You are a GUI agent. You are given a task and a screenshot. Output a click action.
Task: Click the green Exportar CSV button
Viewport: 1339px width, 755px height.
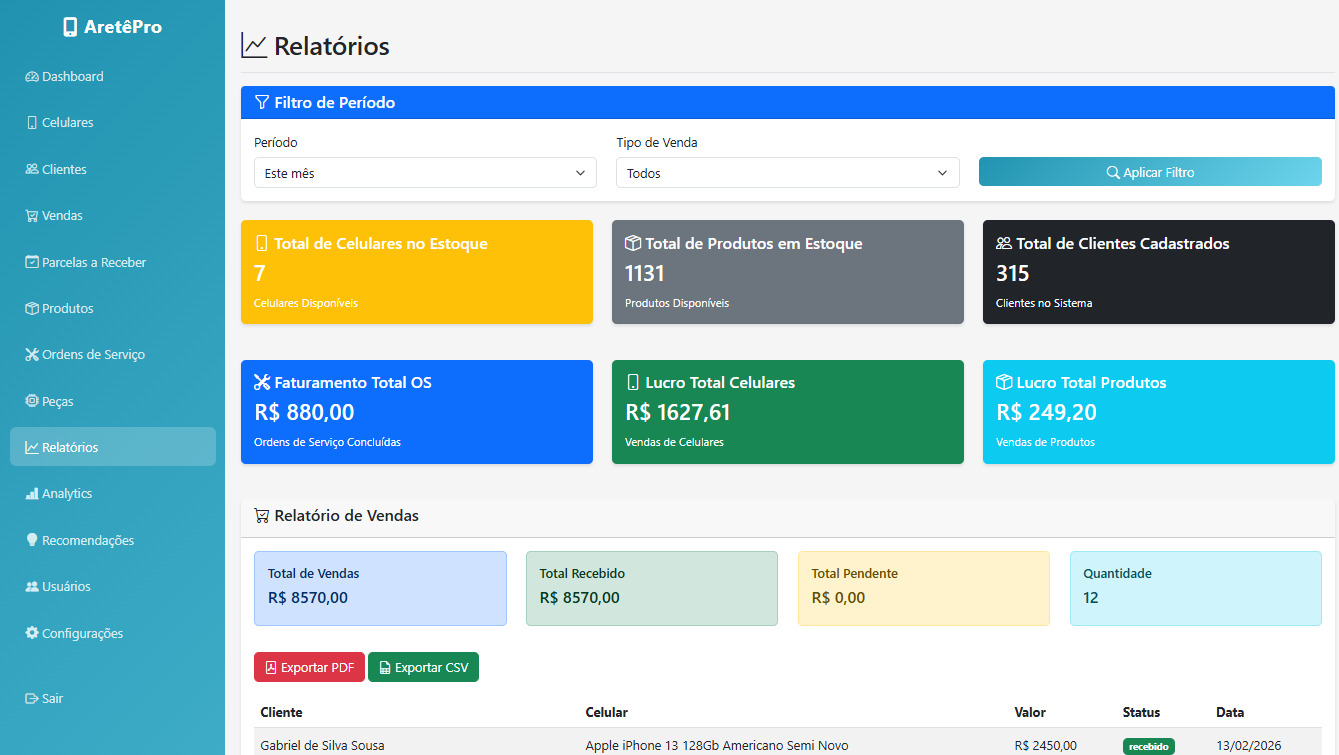coord(423,668)
